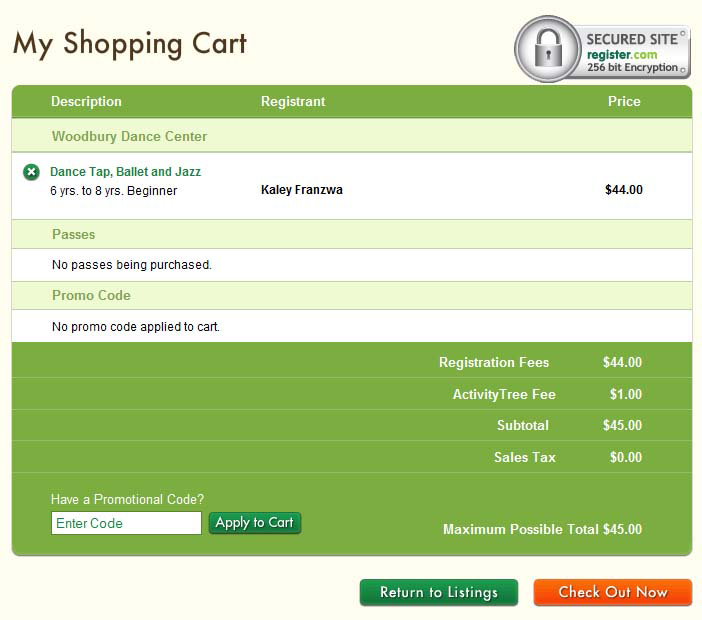Click the padlock secured site badge
702x620 pixels.
coord(602,48)
